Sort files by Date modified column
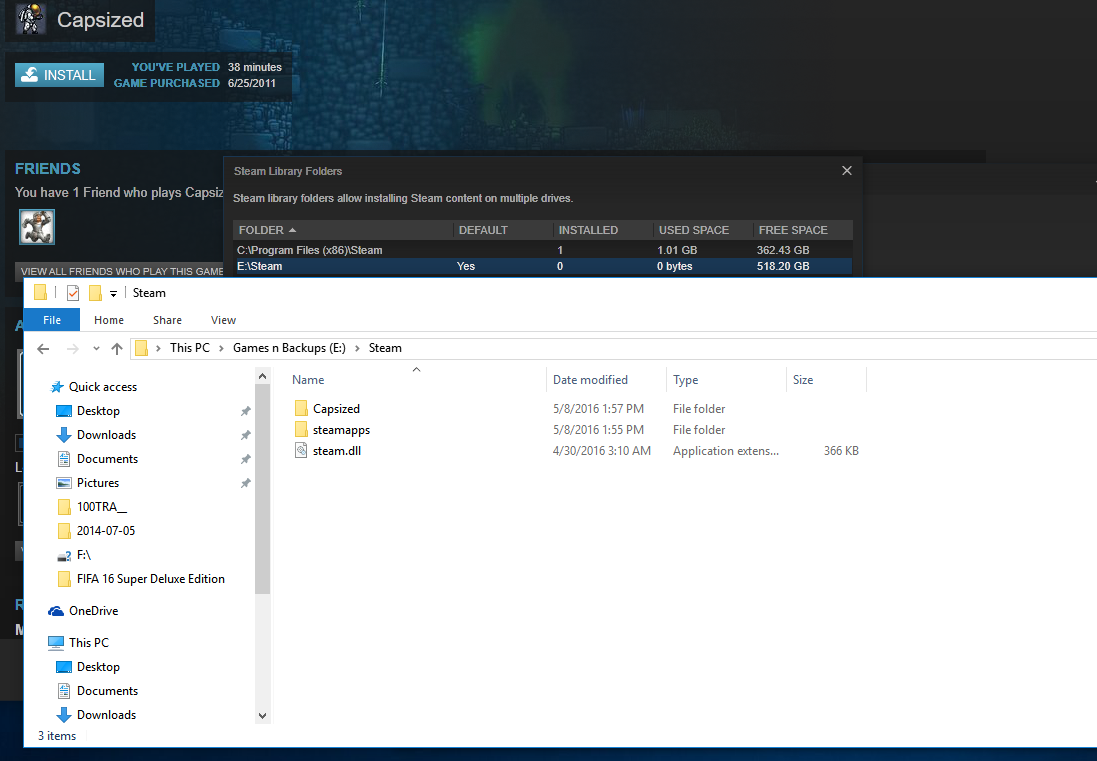This screenshot has width=1097, height=761. 606,380
